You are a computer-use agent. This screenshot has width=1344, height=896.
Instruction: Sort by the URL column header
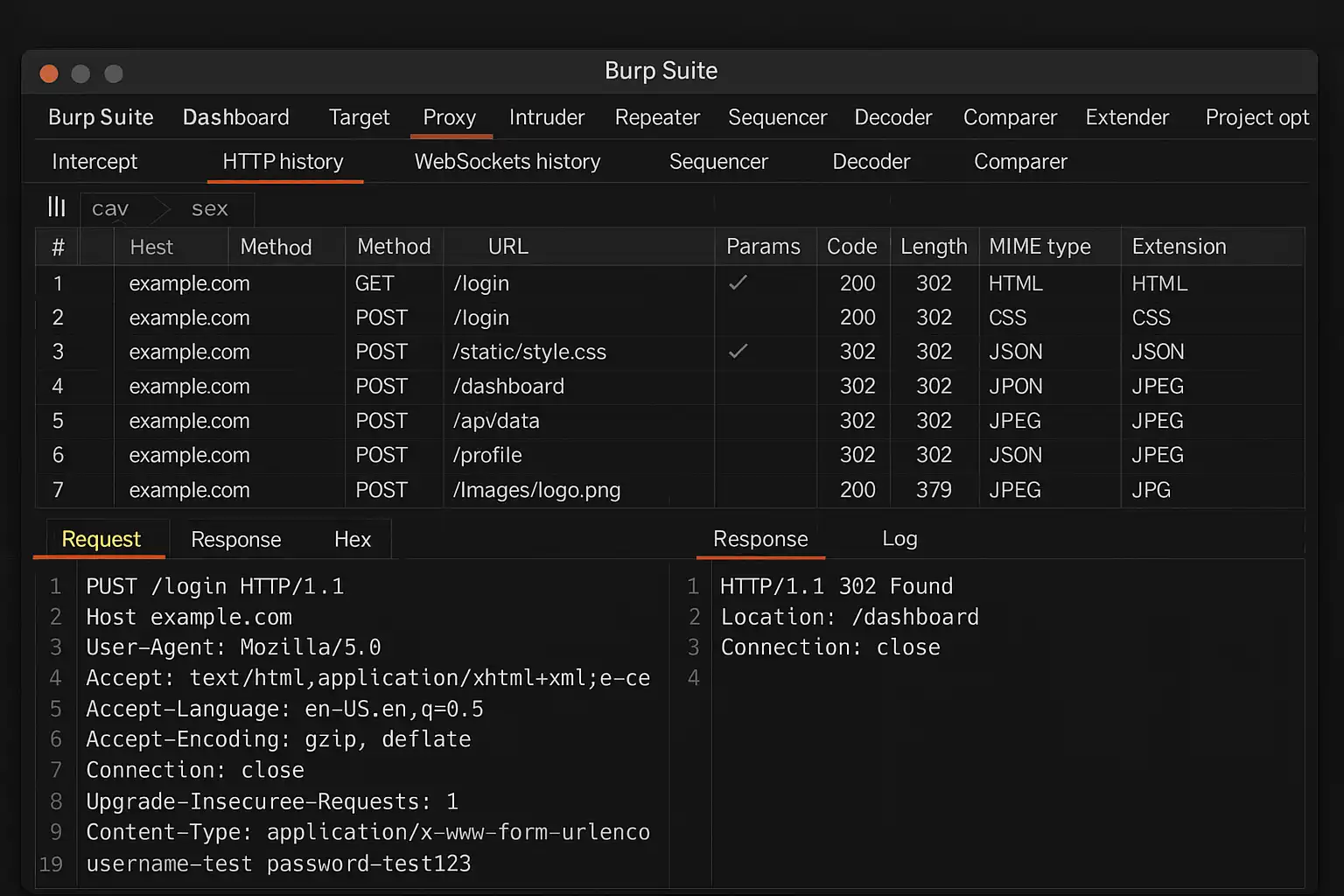point(508,247)
